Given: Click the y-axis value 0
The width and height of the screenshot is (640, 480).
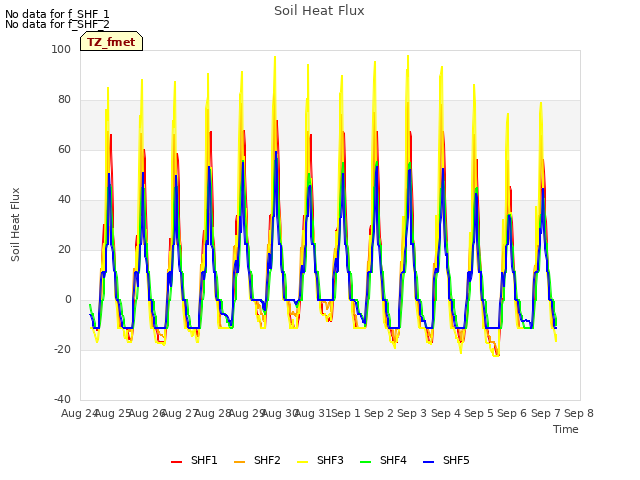Looking at the screenshot, I should [68, 300].
